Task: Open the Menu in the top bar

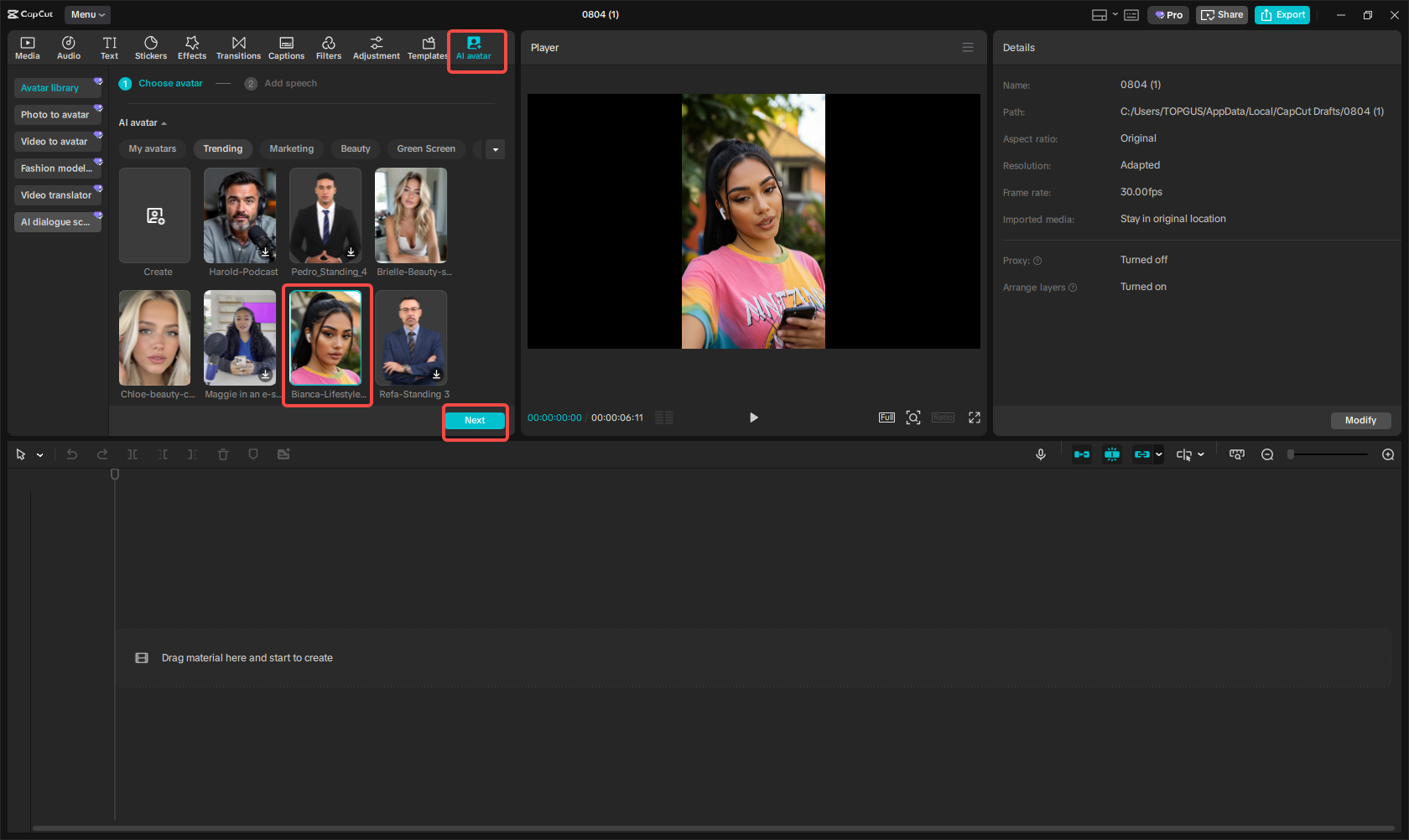Action: coord(86,14)
